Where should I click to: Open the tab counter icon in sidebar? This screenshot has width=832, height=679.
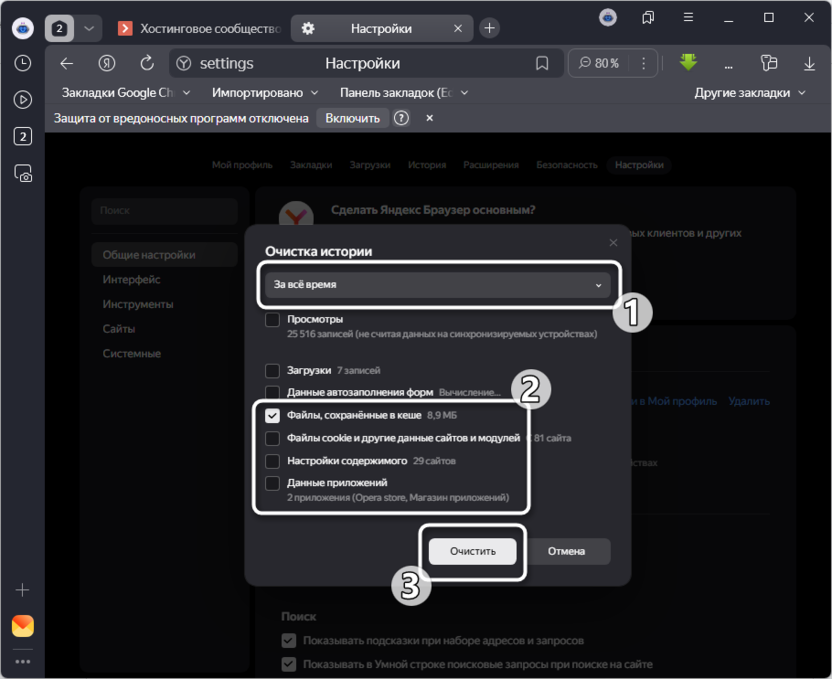22,136
